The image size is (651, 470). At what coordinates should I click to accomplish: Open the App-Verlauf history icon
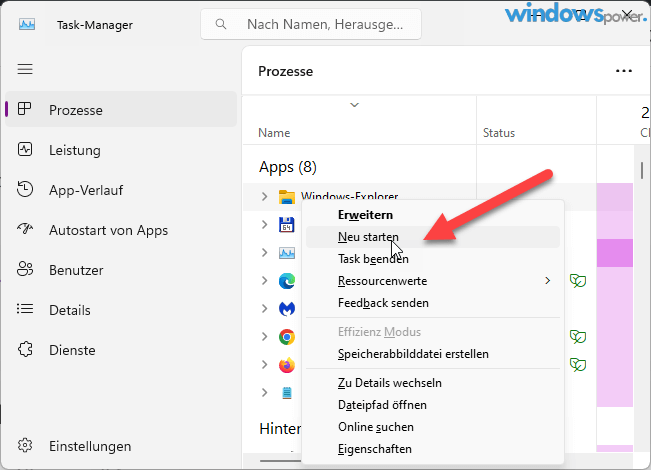(x=25, y=189)
